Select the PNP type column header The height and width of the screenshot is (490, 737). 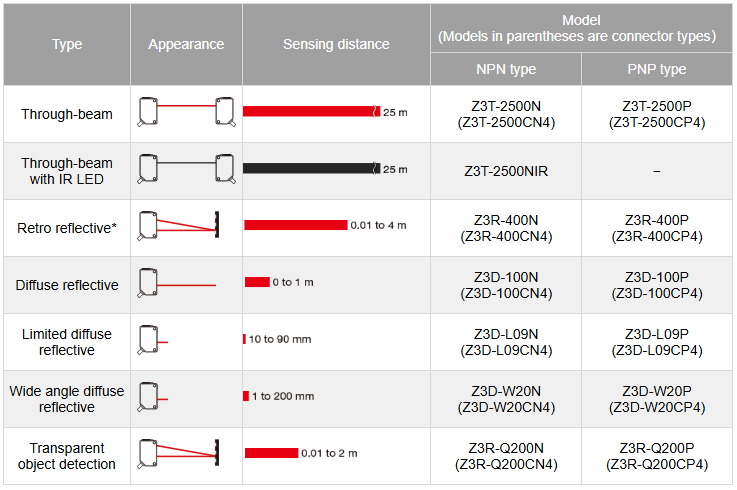click(x=656, y=69)
